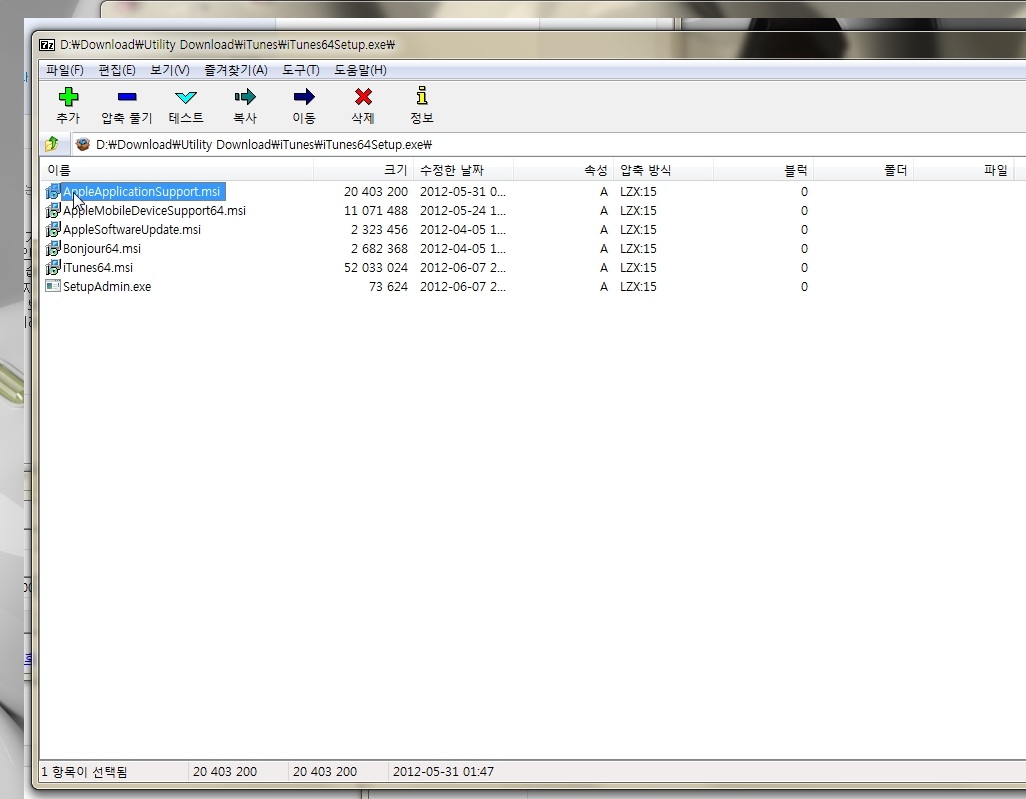Open the 편집(E) menu
Screen dimensions: 1026x799
point(117,70)
